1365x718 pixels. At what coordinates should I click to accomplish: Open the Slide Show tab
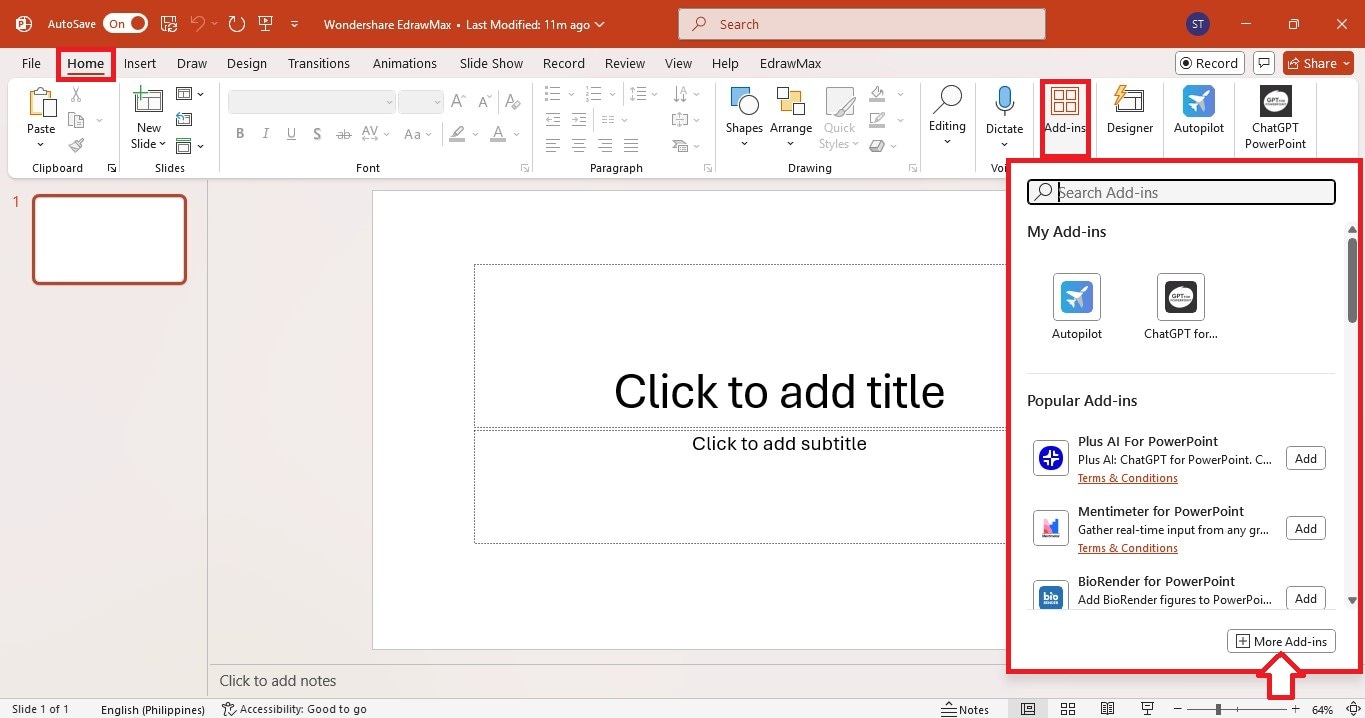click(x=491, y=63)
